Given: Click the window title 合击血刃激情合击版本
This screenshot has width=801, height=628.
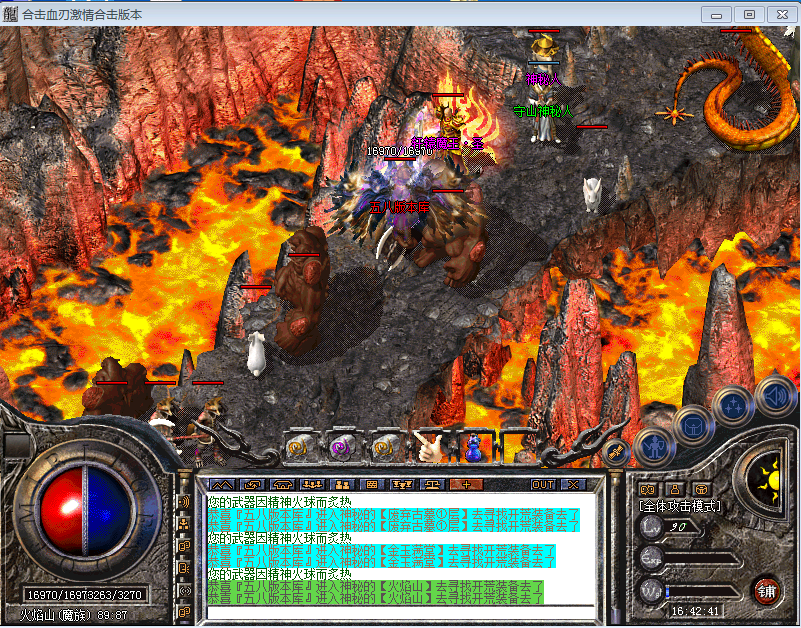Looking at the screenshot, I should 82,14.
